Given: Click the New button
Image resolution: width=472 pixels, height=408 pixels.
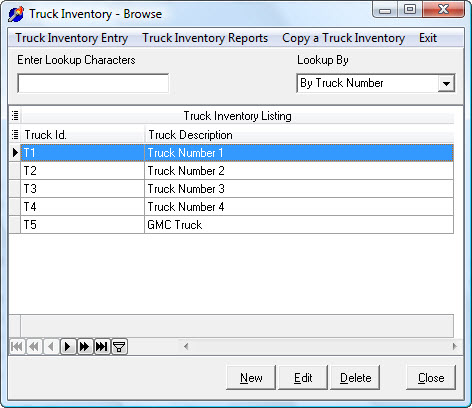Looking at the screenshot, I should 251,377.
